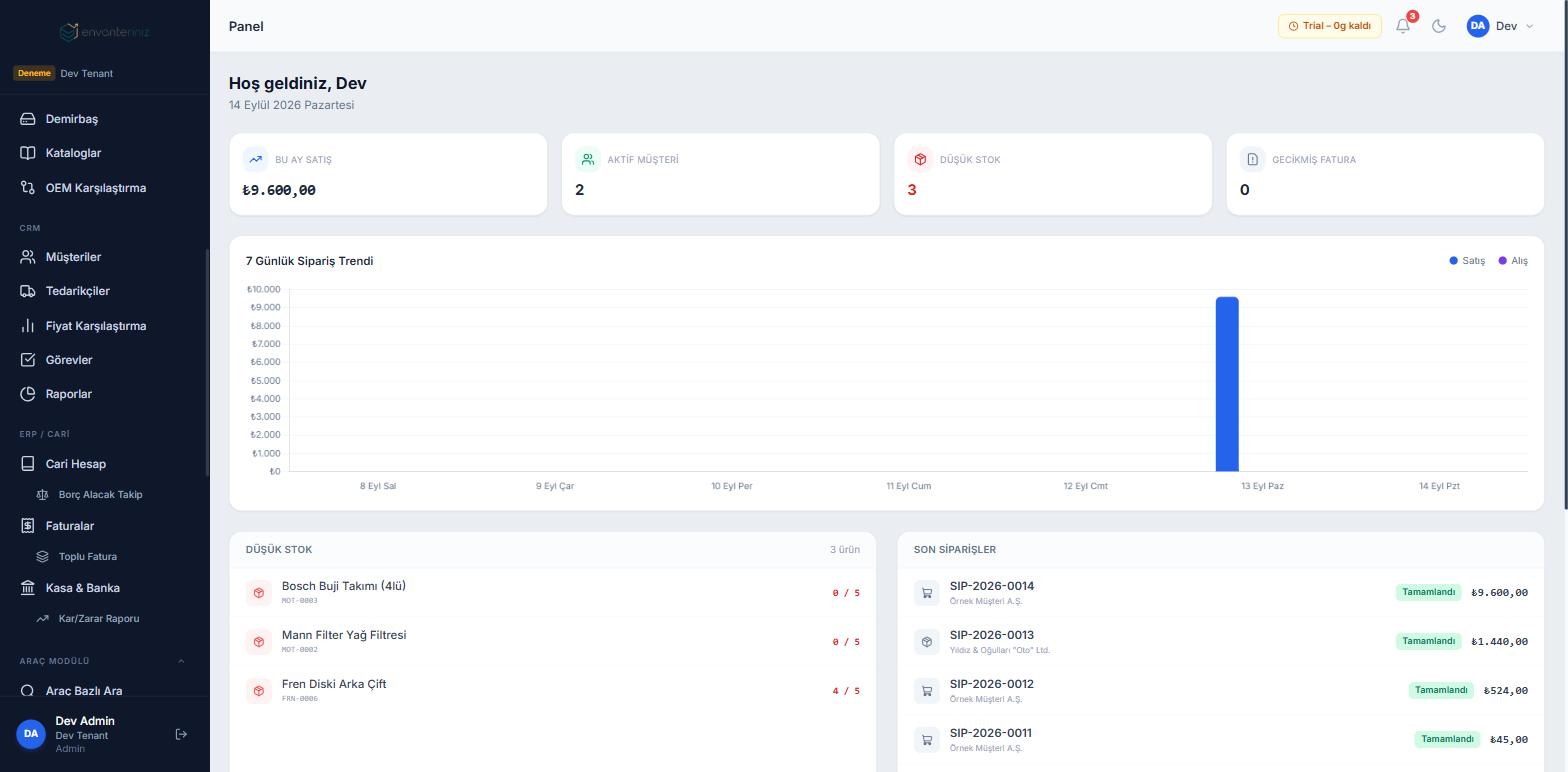The width and height of the screenshot is (1568, 772).
Task: Click the Trial 0g kaldı badge
Action: click(x=1329, y=26)
